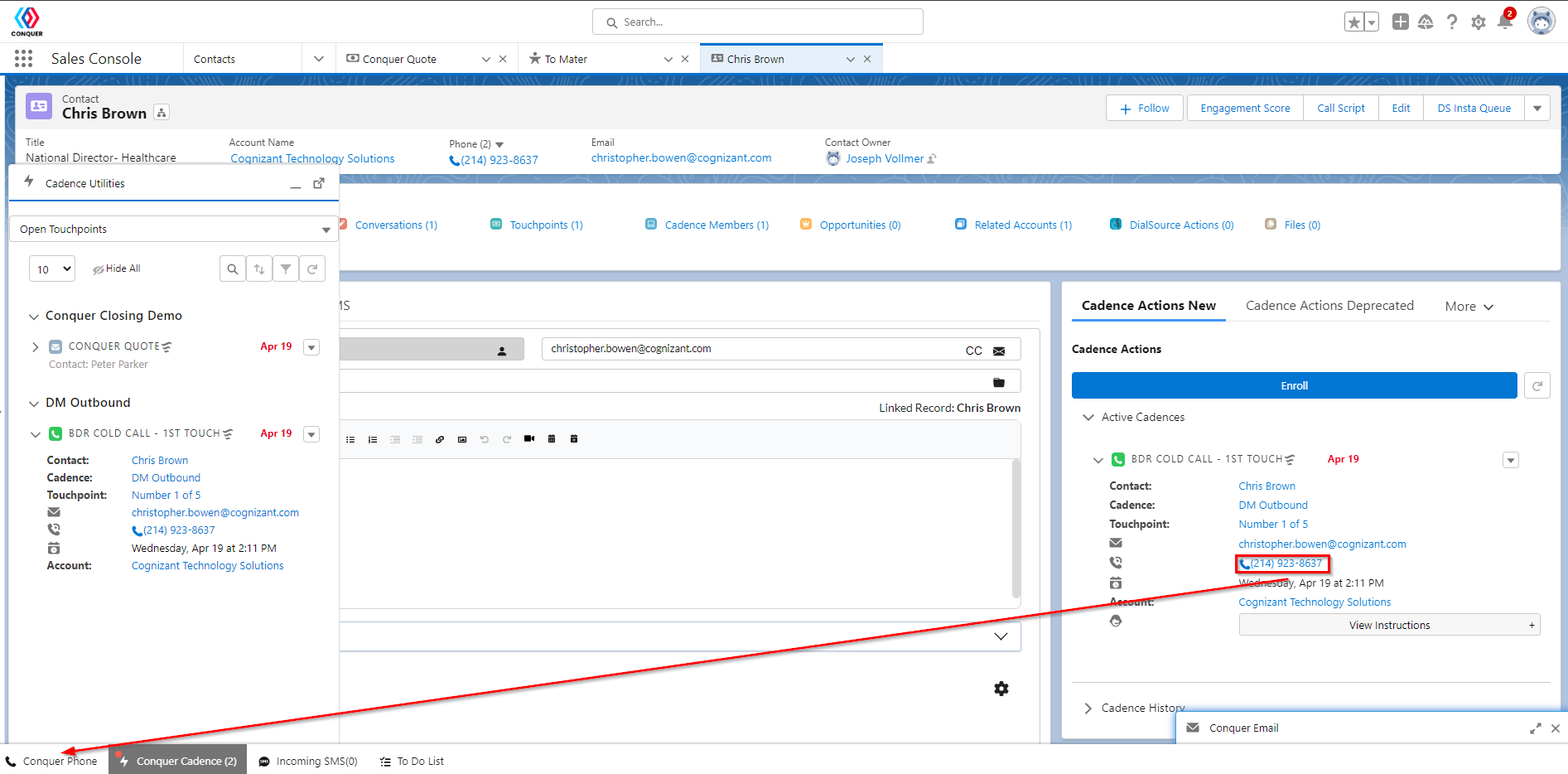The width and height of the screenshot is (1568, 774).
Task: Select the Cadence Actions Deprecated tab
Action: pyautogui.click(x=1329, y=306)
